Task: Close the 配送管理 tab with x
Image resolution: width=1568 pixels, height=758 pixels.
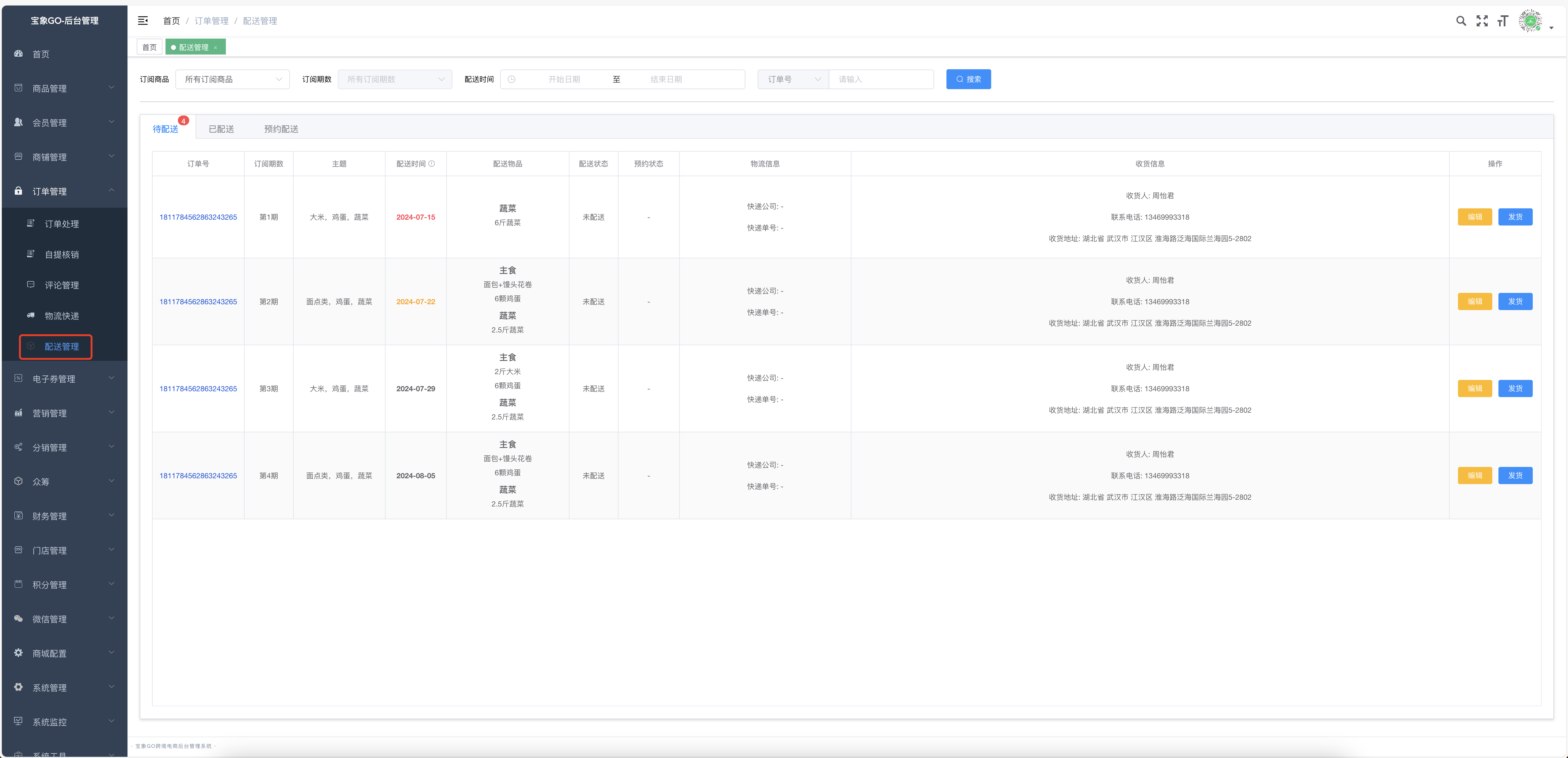Action: click(215, 47)
